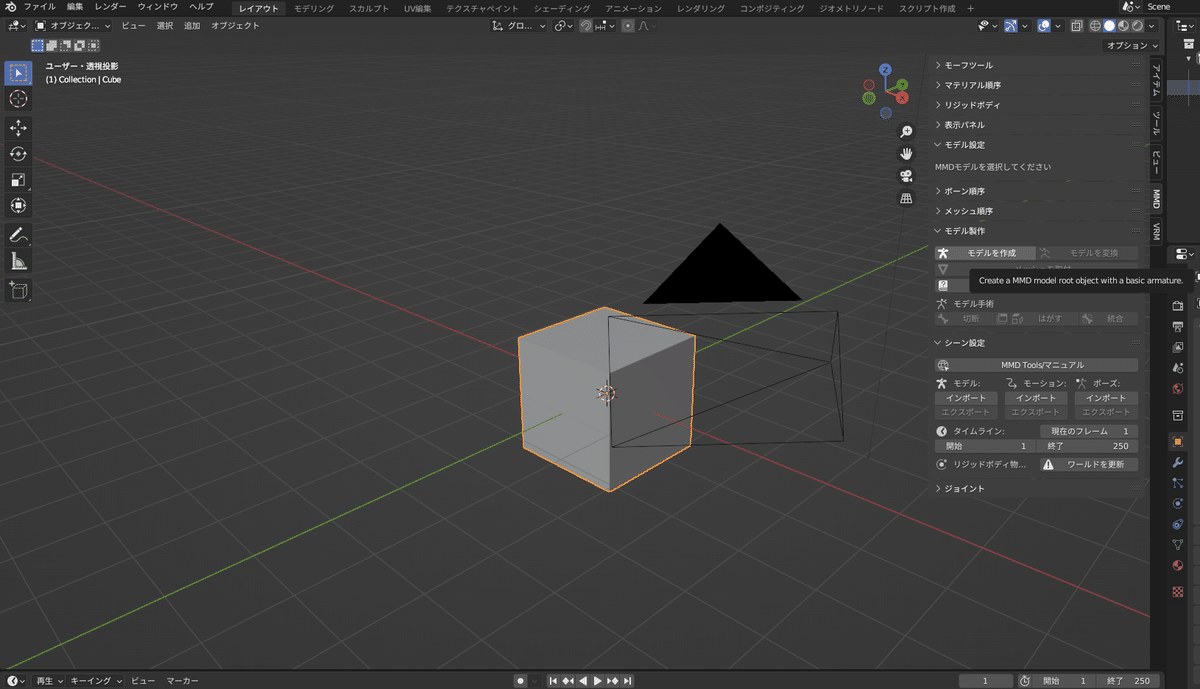
Task: Expand the 表示パネル panel
Action: (x=1037, y=125)
